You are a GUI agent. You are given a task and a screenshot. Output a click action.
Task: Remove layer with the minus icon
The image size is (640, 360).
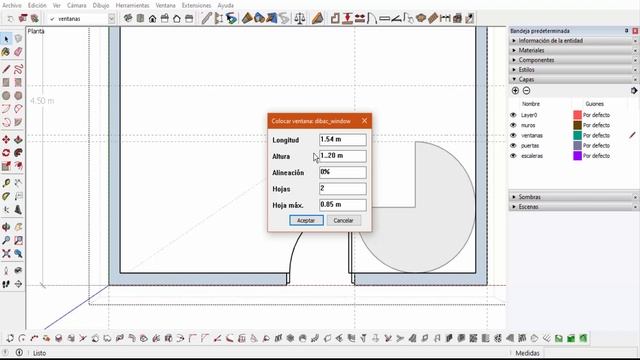(527, 91)
